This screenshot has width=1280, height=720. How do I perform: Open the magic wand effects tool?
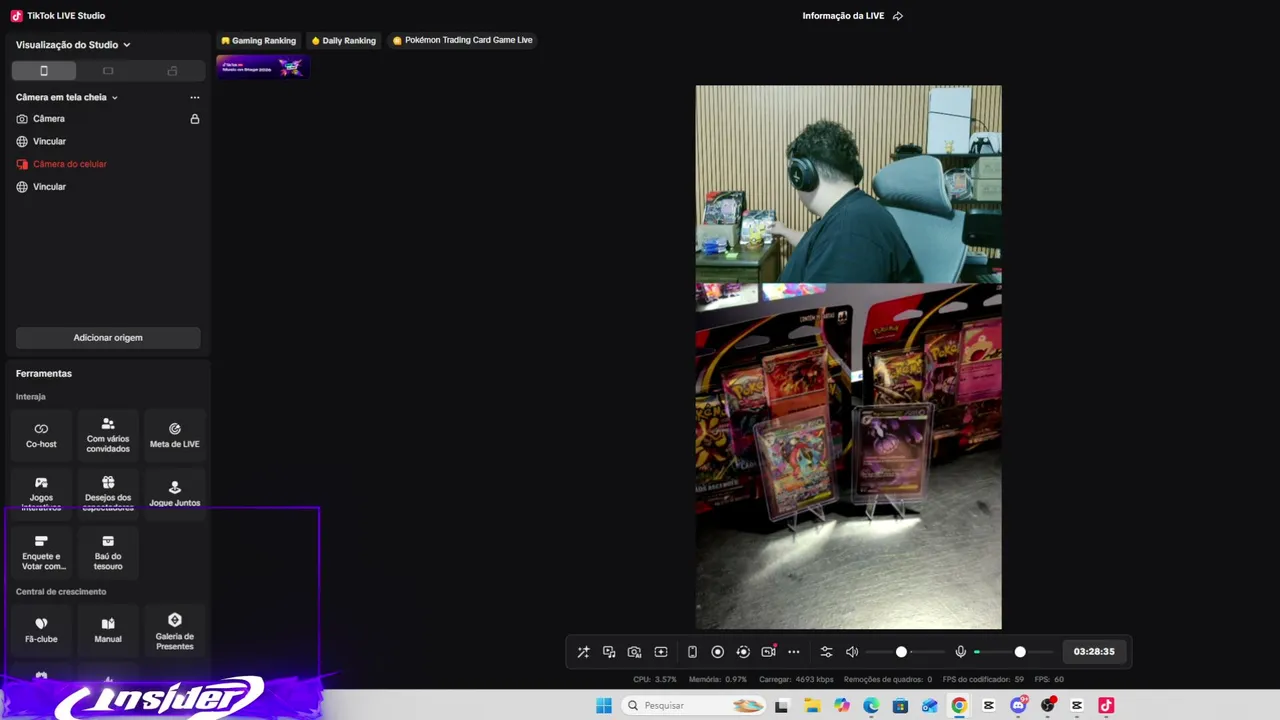coord(583,652)
